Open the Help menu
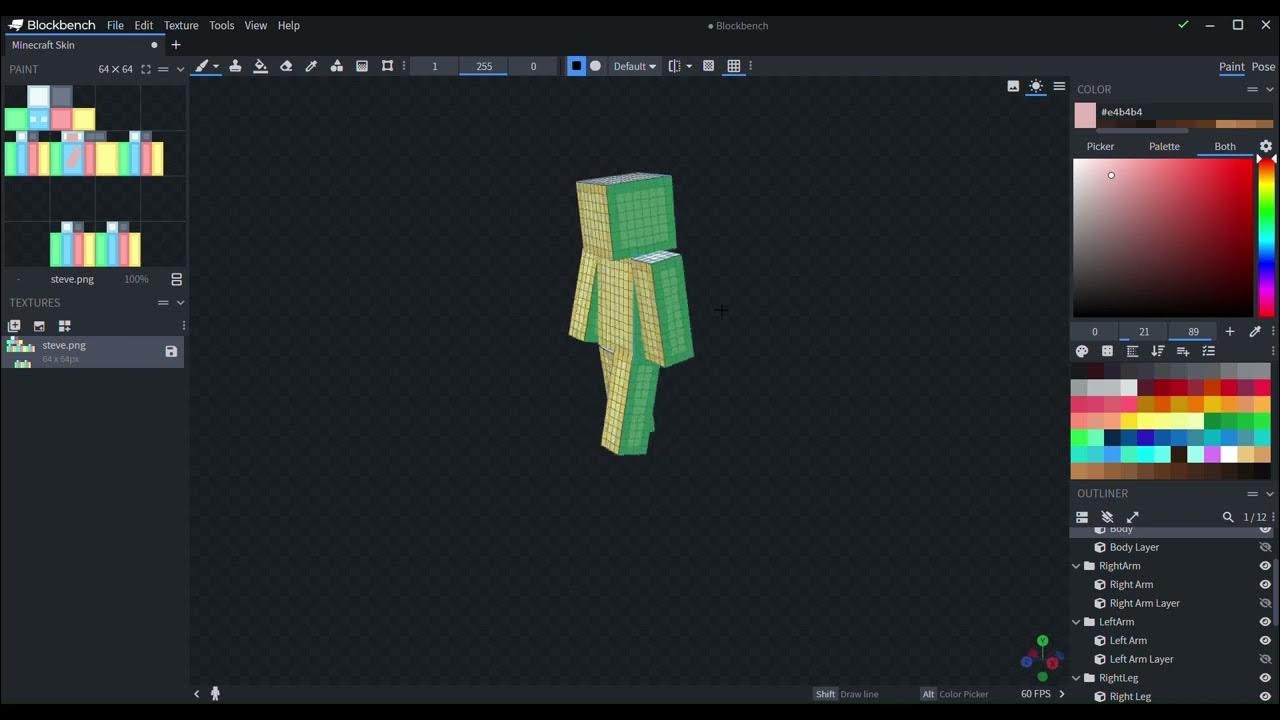Viewport: 1280px width, 720px height. [289, 25]
